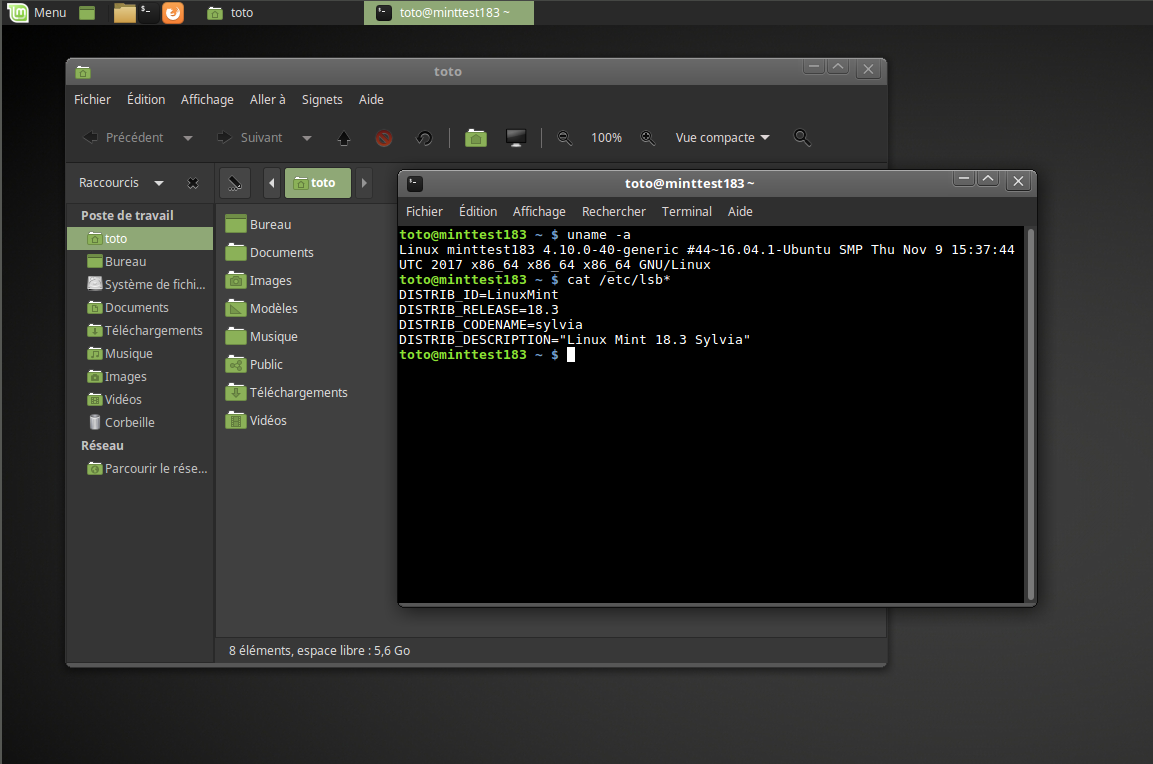Select Téléchargements in the sidebar
Image resolution: width=1153 pixels, height=764 pixels.
pyautogui.click(x=153, y=331)
